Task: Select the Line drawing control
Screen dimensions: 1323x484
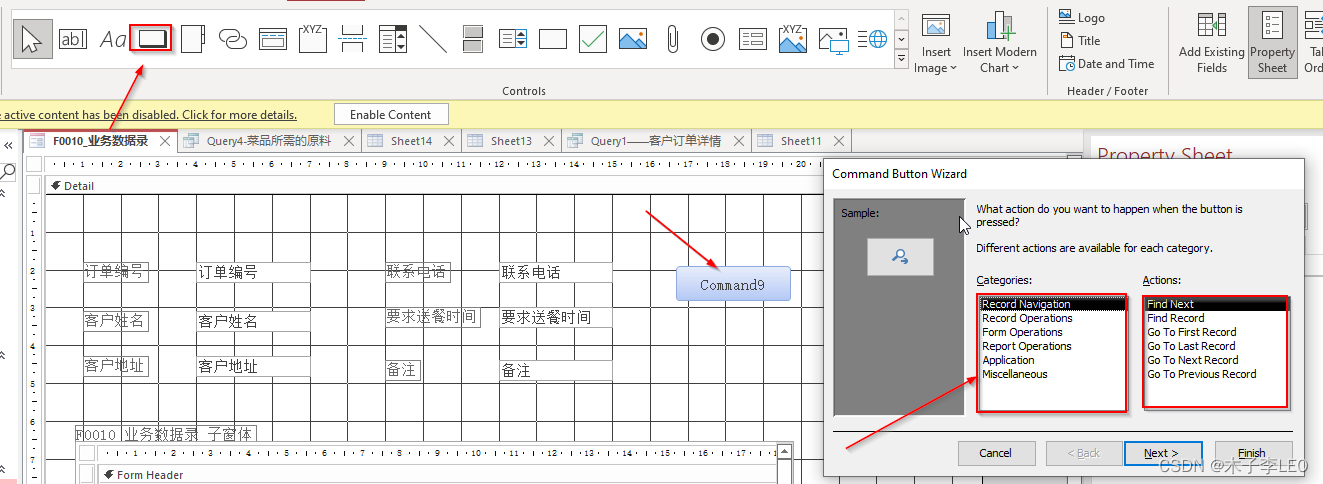Action: (433, 39)
